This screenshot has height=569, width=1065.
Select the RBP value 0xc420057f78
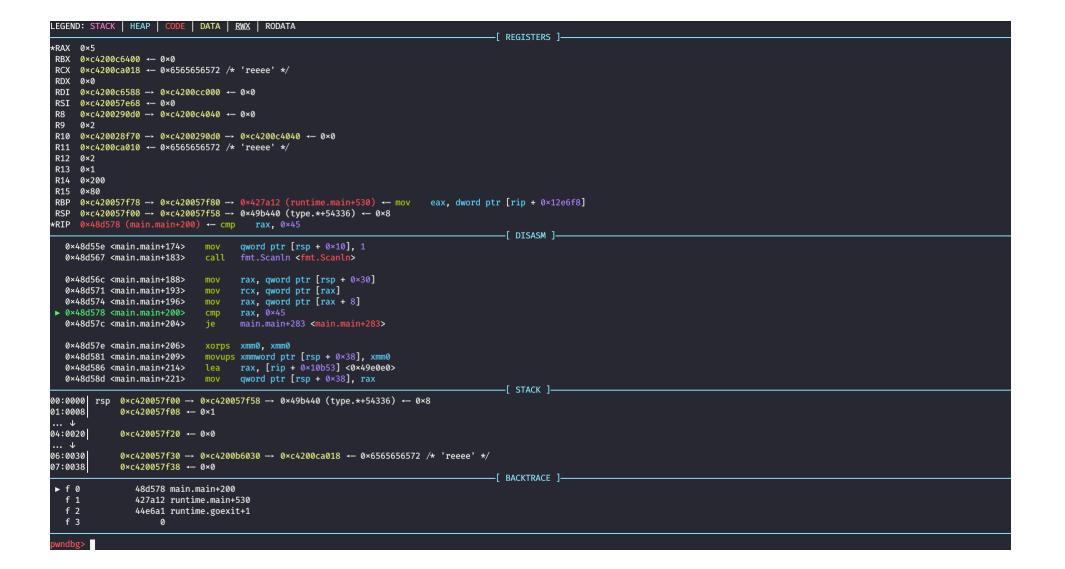tap(110, 202)
